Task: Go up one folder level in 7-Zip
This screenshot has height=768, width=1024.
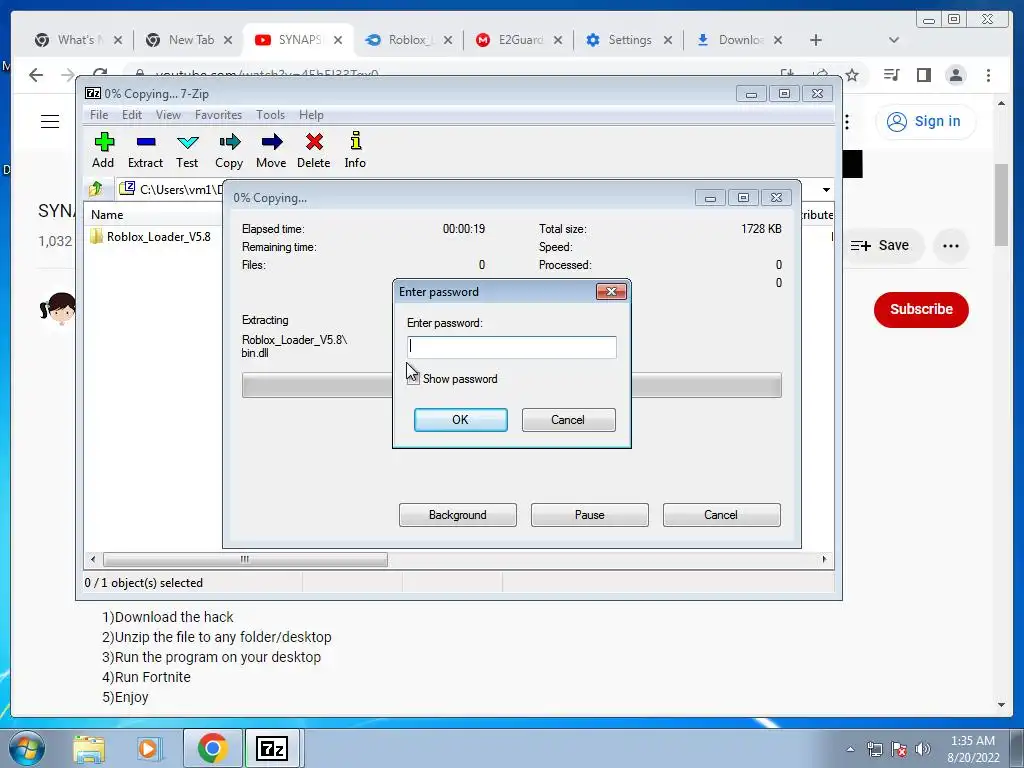Action: (96, 189)
